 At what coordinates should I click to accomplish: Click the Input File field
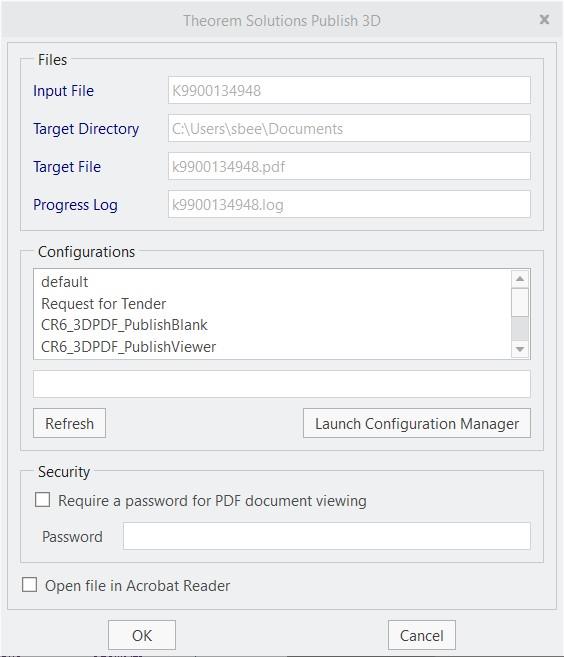(349, 90)
